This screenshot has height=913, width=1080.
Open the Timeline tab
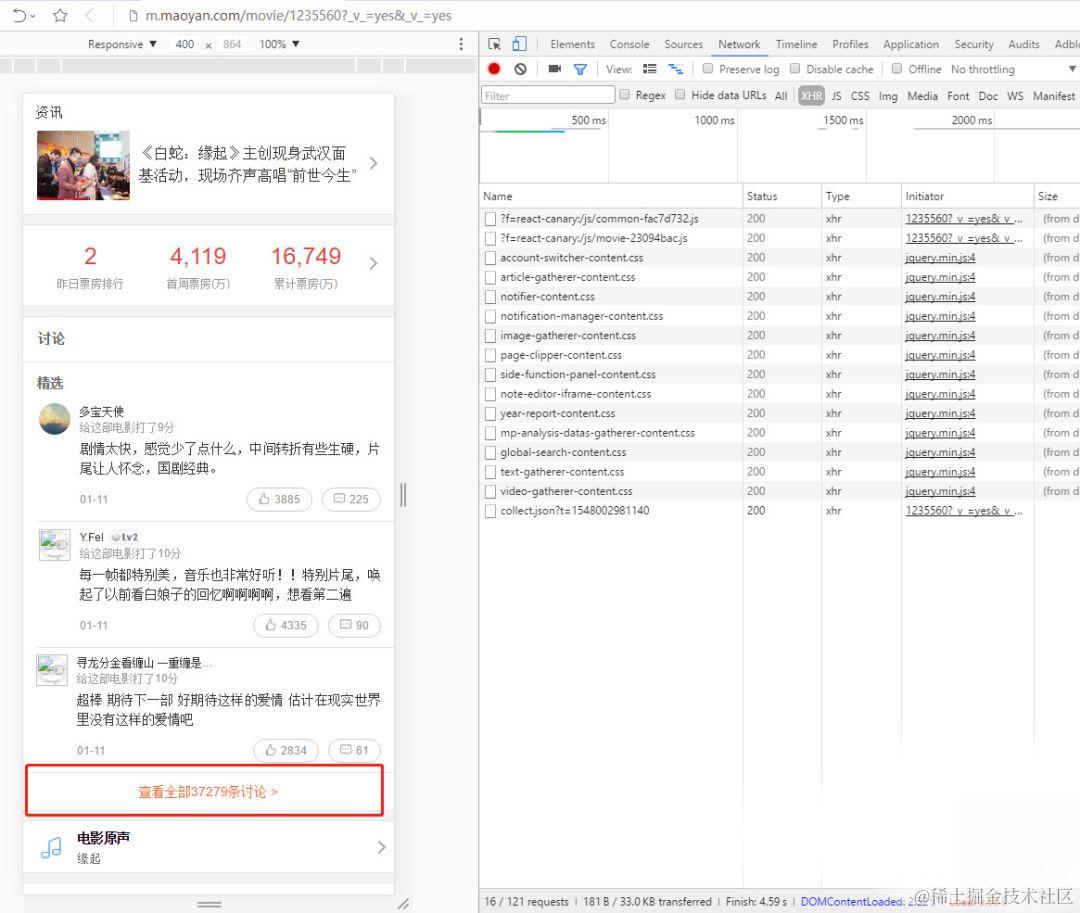click(796, 44)
